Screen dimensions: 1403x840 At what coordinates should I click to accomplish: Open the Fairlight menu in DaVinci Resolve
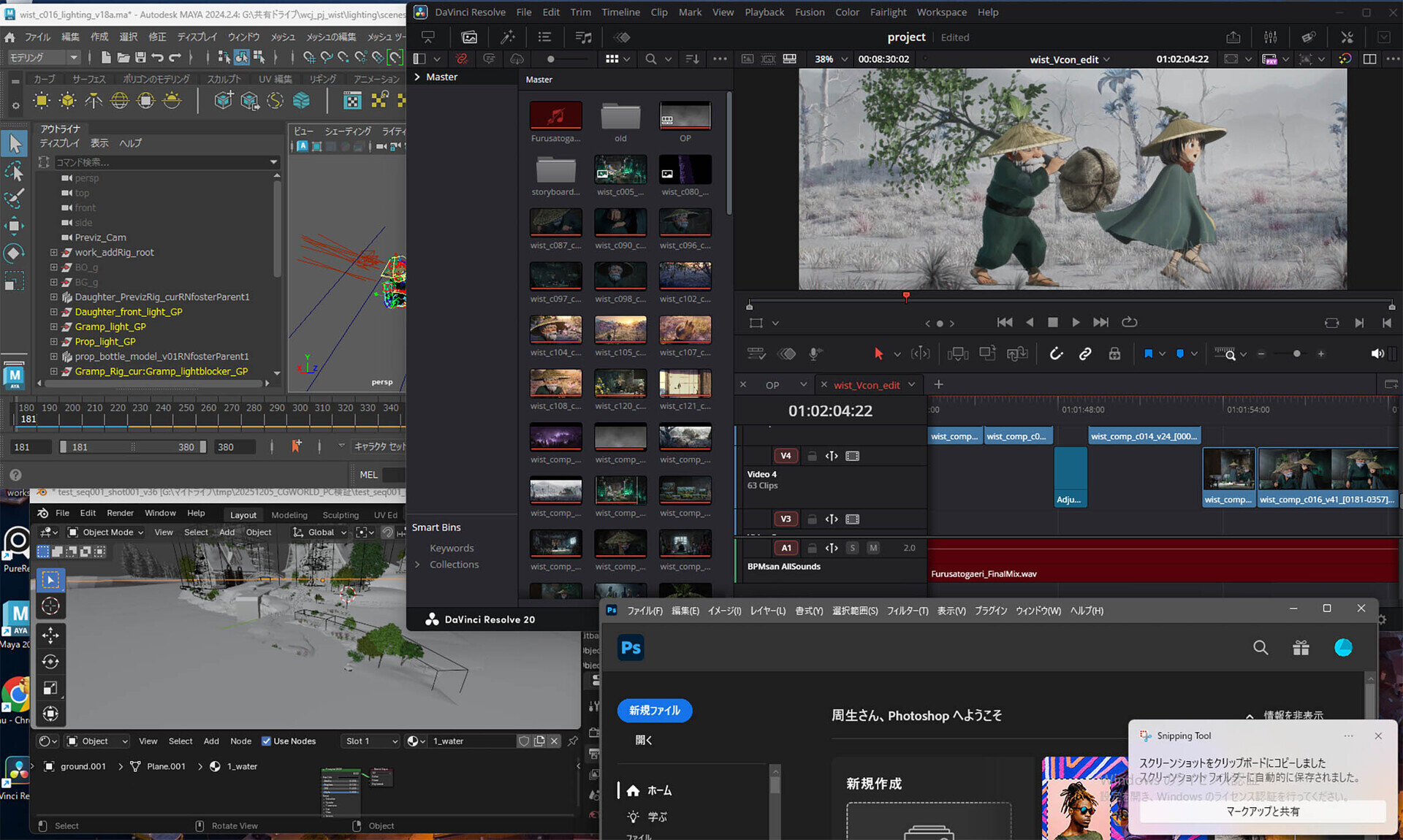coord(888,12)
